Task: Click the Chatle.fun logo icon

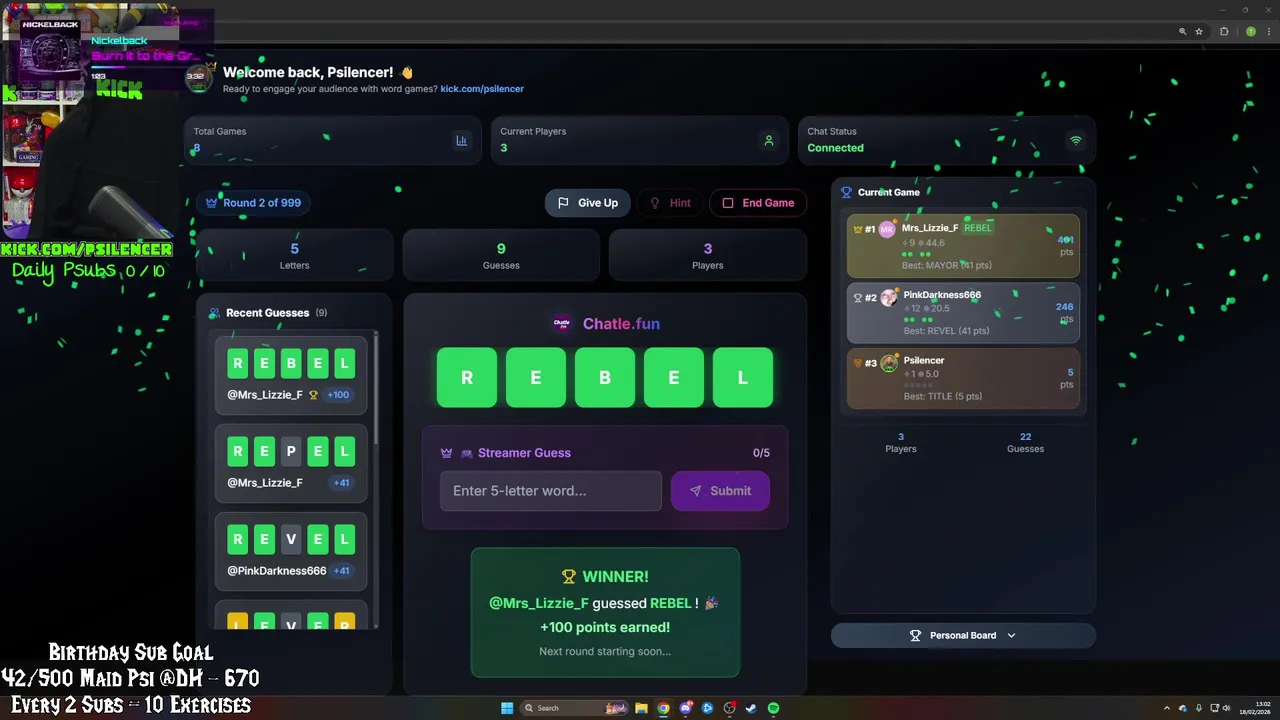Action: point(562,323)
